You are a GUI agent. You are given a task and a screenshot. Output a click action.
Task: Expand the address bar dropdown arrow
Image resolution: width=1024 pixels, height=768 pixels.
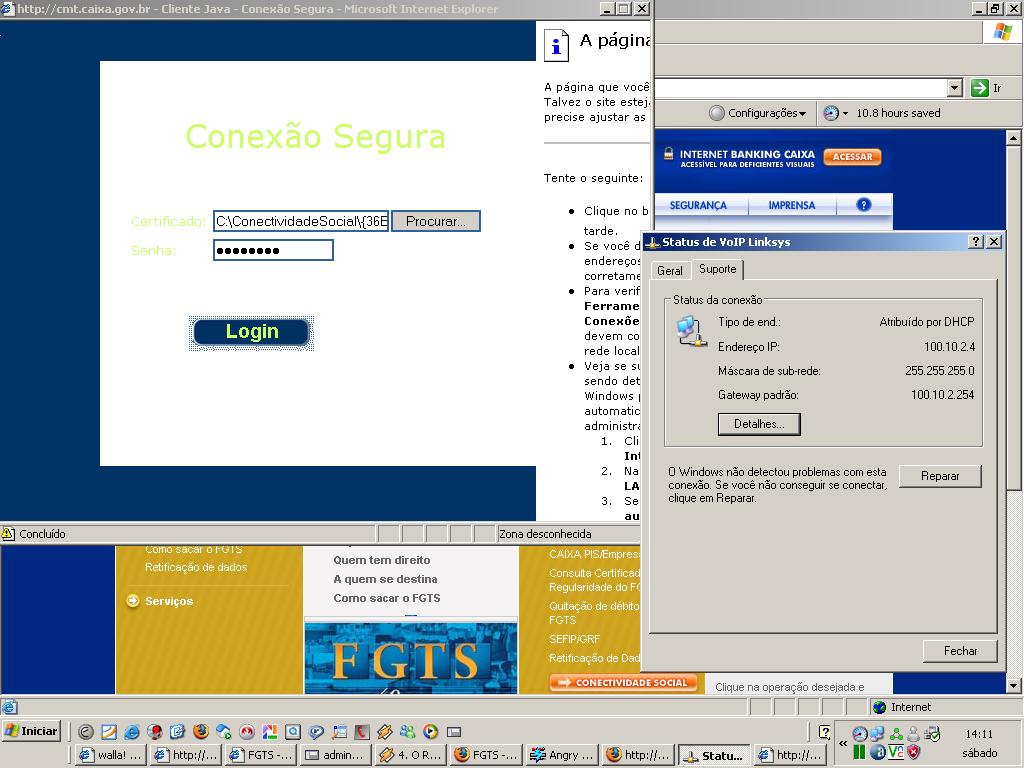[x=955, y=88]
